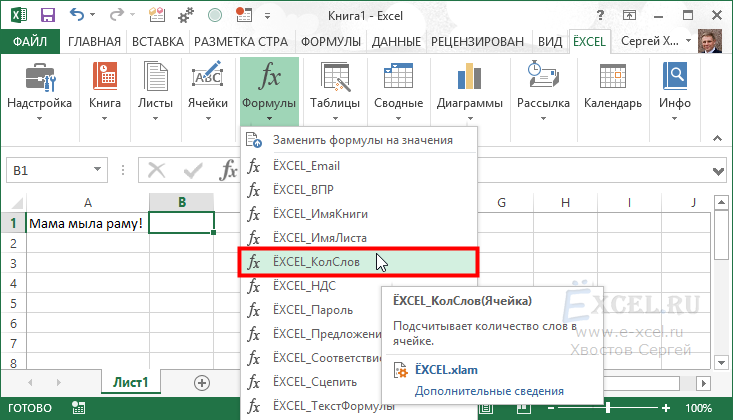This screenshot has width=733, height=420.
Task: Collapse the ribbon with the up chevron
Action: (x=717, y=138)
